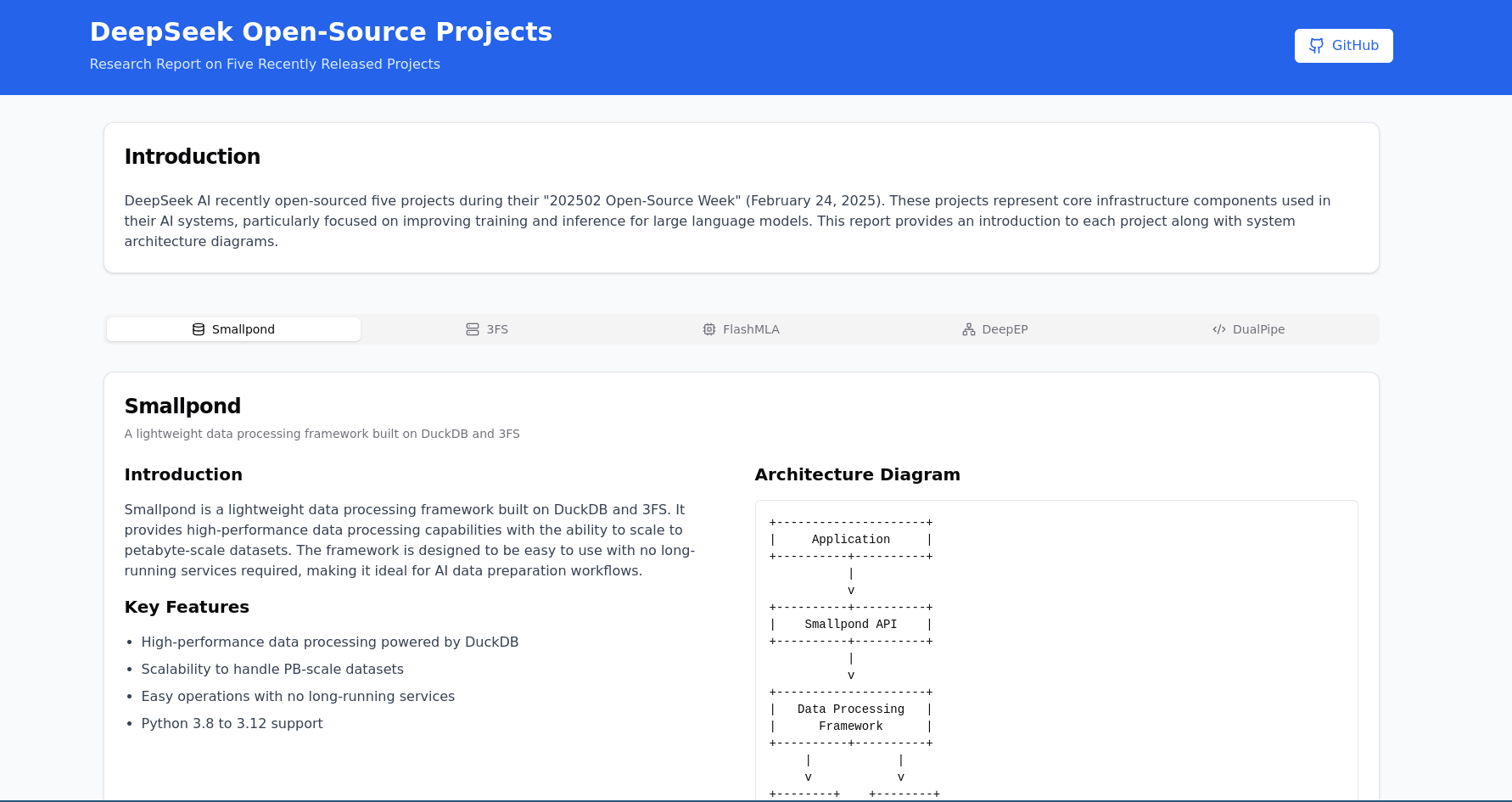Click the 'A lightweight data processing framework' description
This screenshot has width=1512, height=802.
pos(322,434)
